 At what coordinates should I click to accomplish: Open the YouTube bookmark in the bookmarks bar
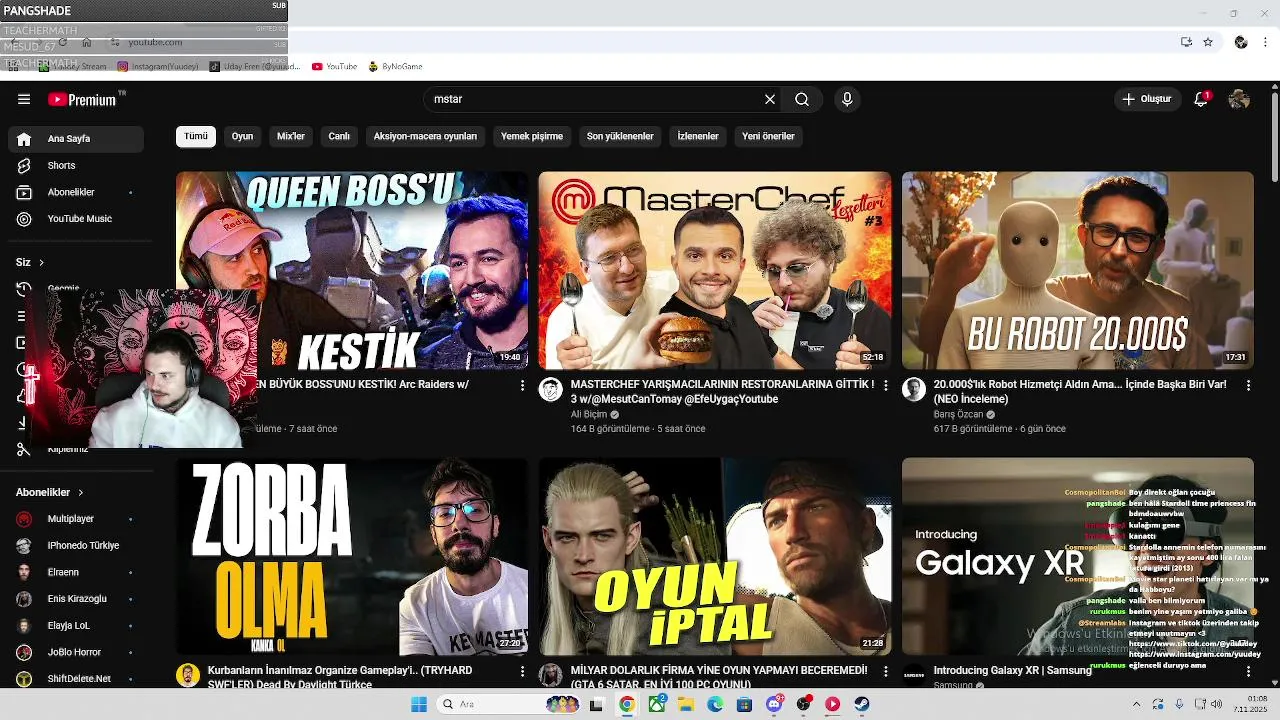tap(335, 67)
